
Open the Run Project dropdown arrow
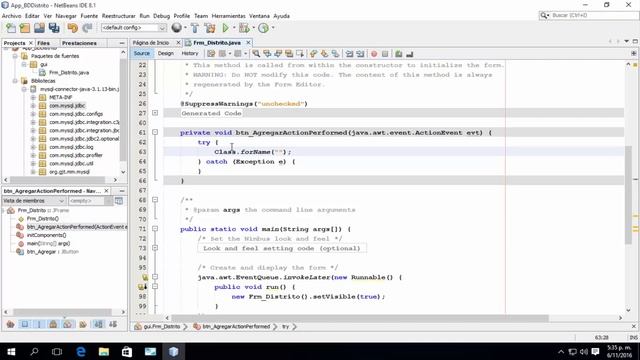pyautogui.click(x=234, y=28)
